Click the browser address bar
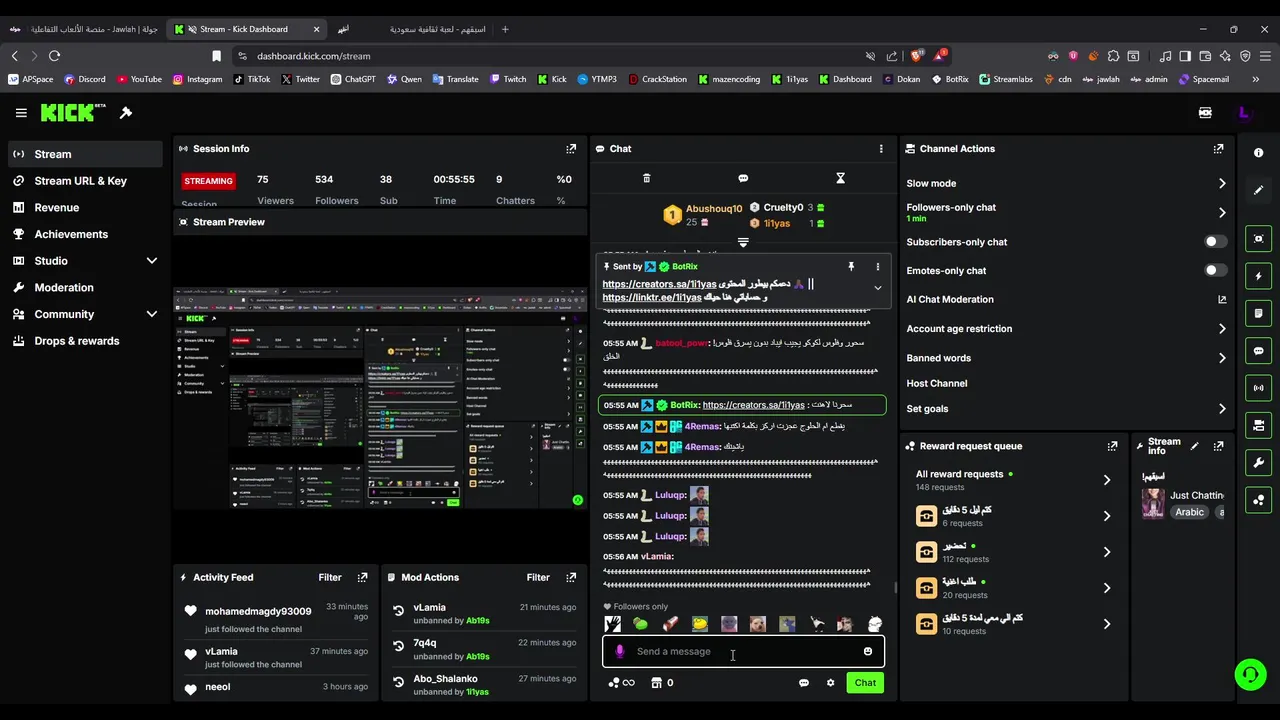 click(550, 56)
